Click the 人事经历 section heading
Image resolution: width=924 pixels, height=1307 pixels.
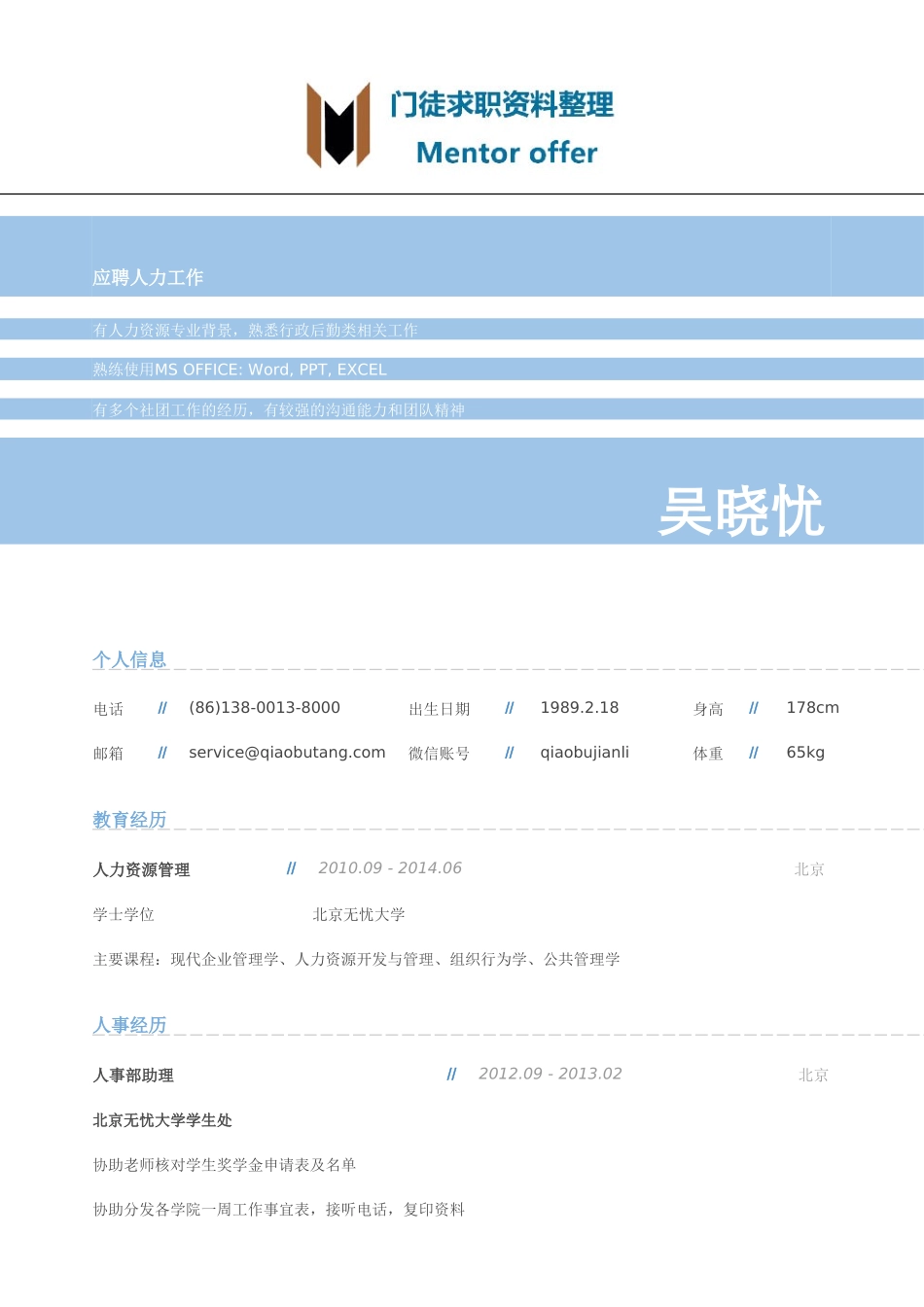(x=129, y=1025)
